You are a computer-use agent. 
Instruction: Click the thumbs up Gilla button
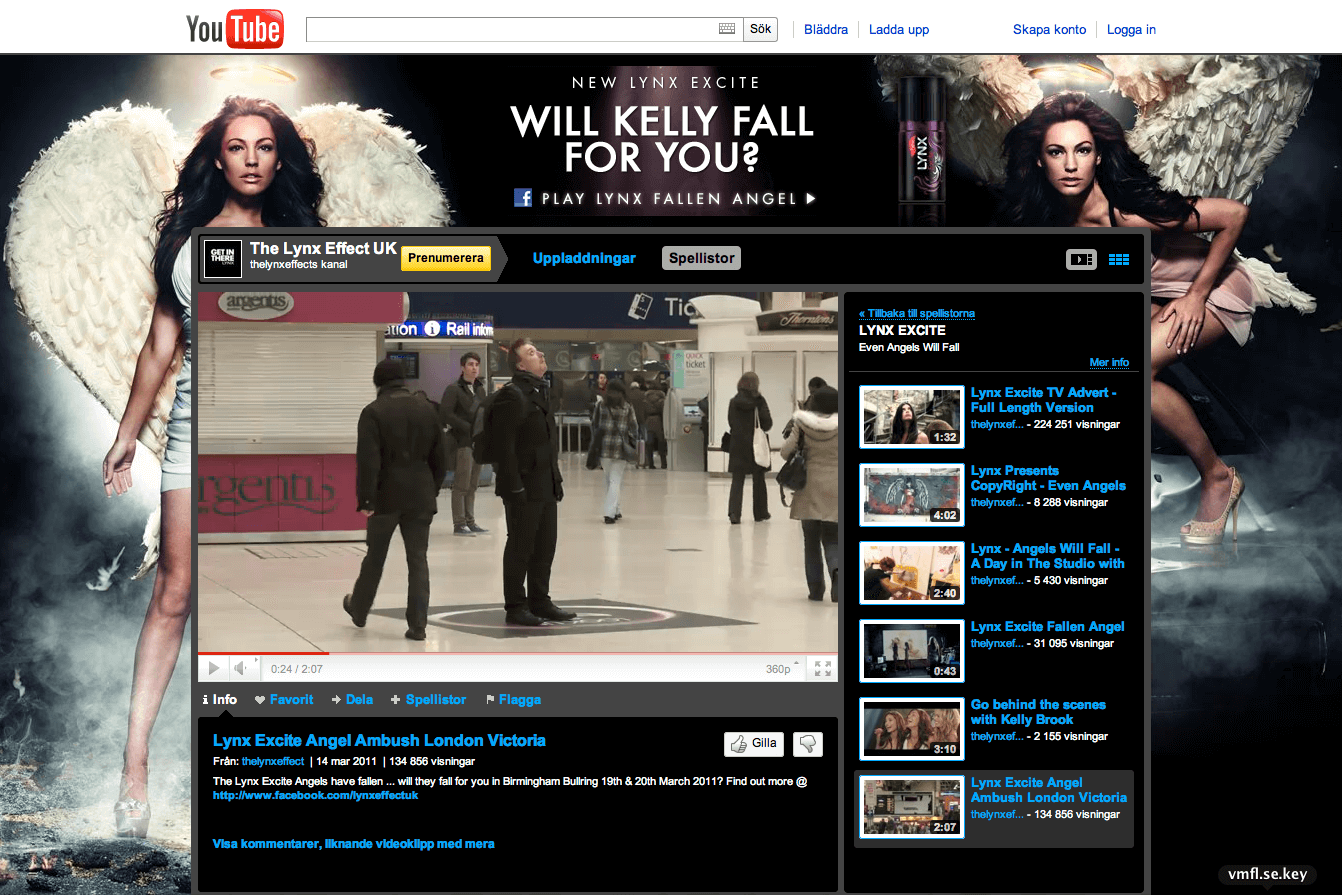click(754, 744)
